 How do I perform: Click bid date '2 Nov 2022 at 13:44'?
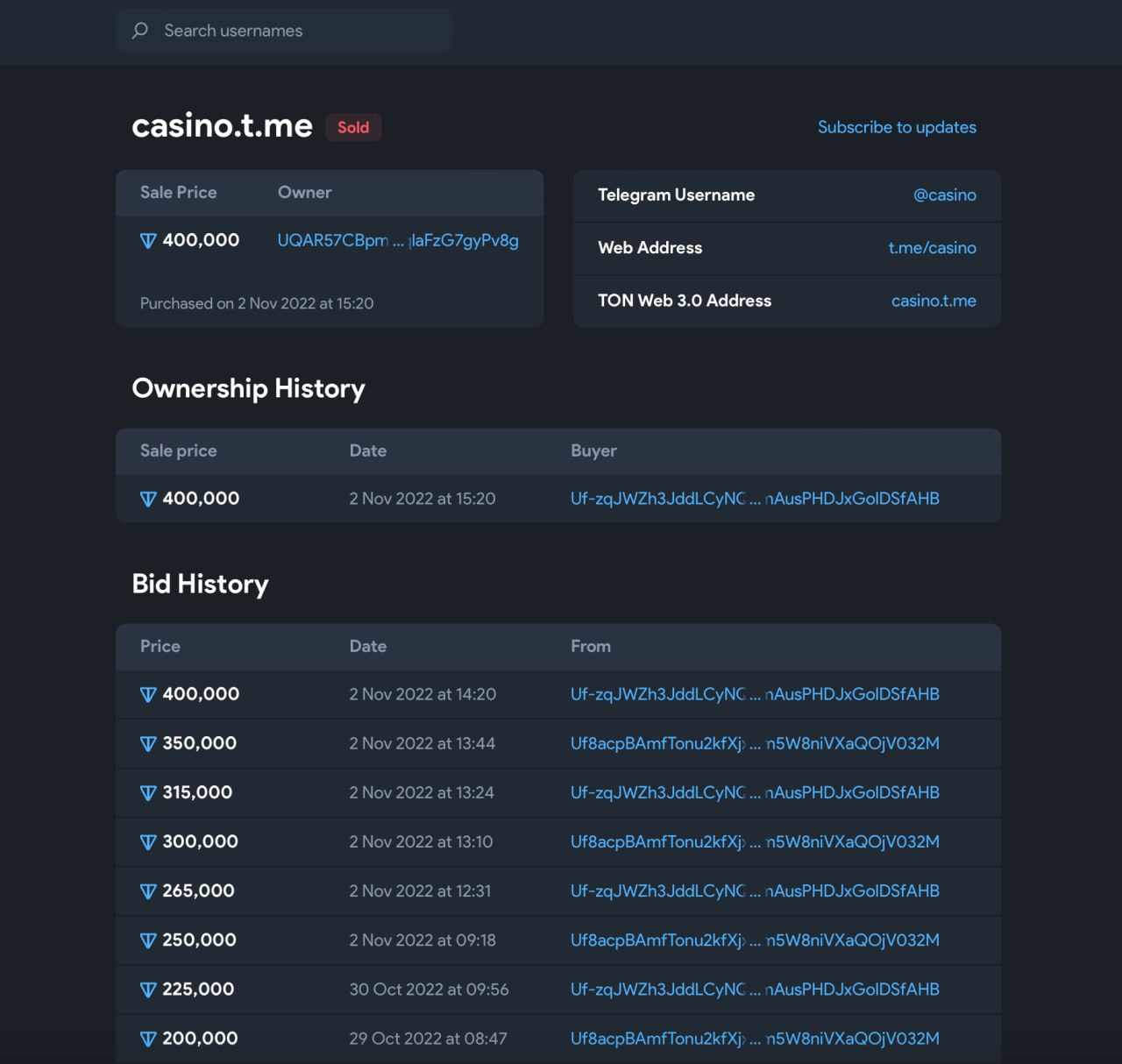pyautogui.click(x=423, y=743)
